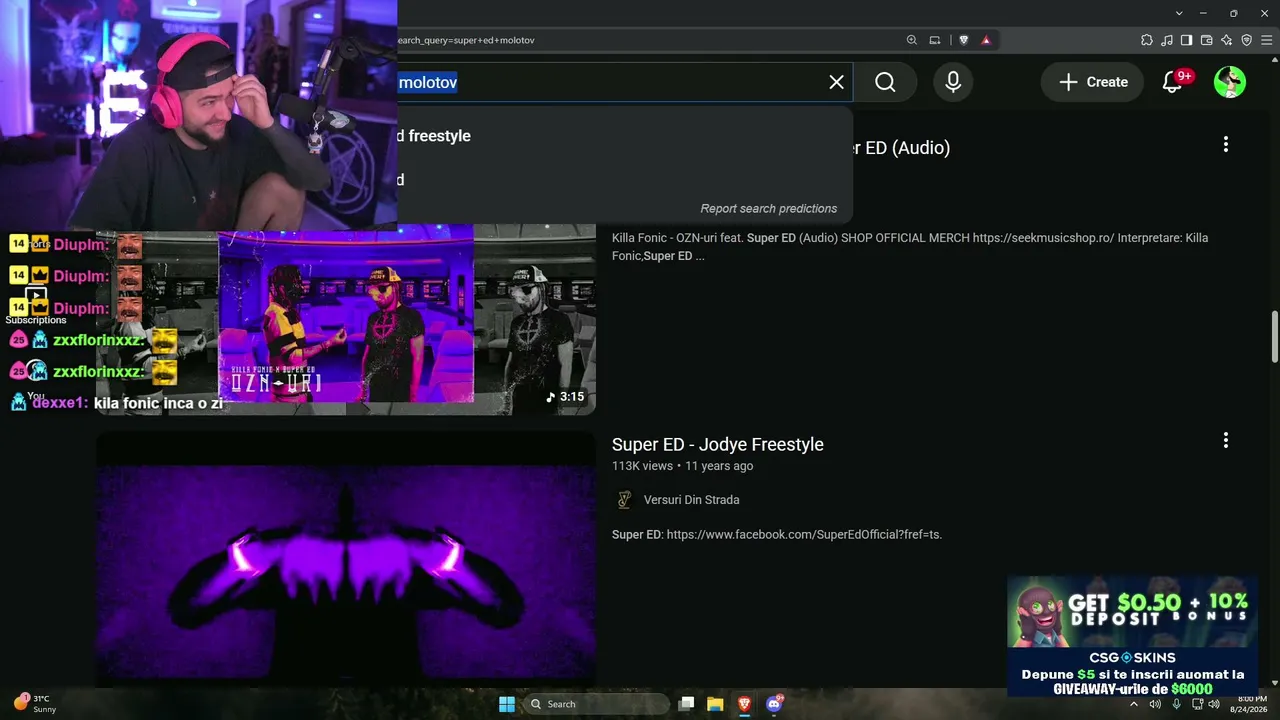1280x720 pixels.
Task: Click the cast/install icon in the address bar
Action: coord(935,40)
